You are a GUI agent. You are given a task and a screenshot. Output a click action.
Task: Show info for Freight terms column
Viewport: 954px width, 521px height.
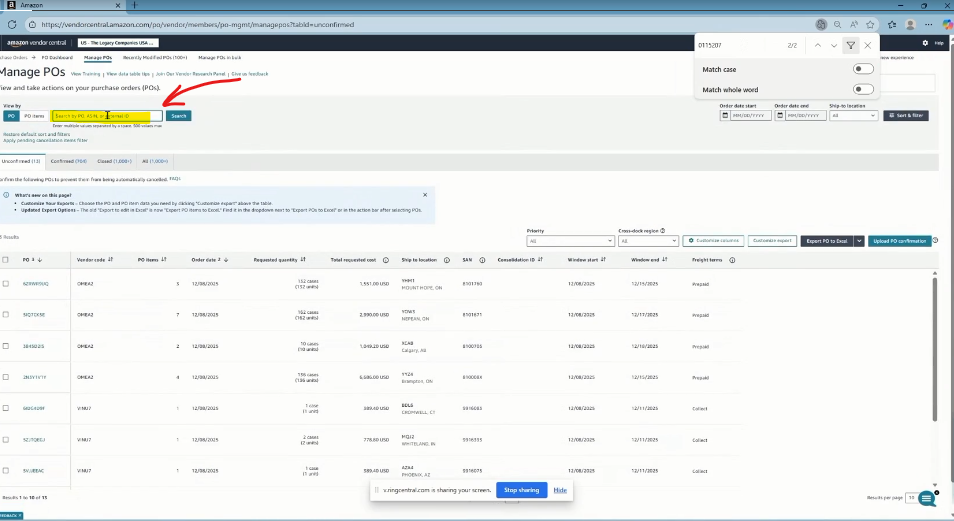coord(732,260)
